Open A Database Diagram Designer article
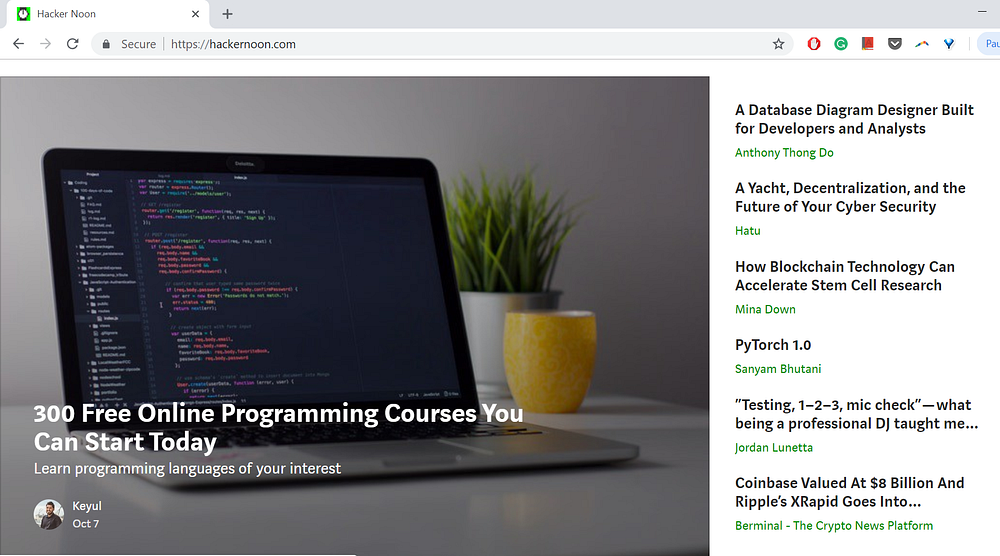Viewport: 1000px width, 556px height. pyautogui.click(x=854, y=119)
